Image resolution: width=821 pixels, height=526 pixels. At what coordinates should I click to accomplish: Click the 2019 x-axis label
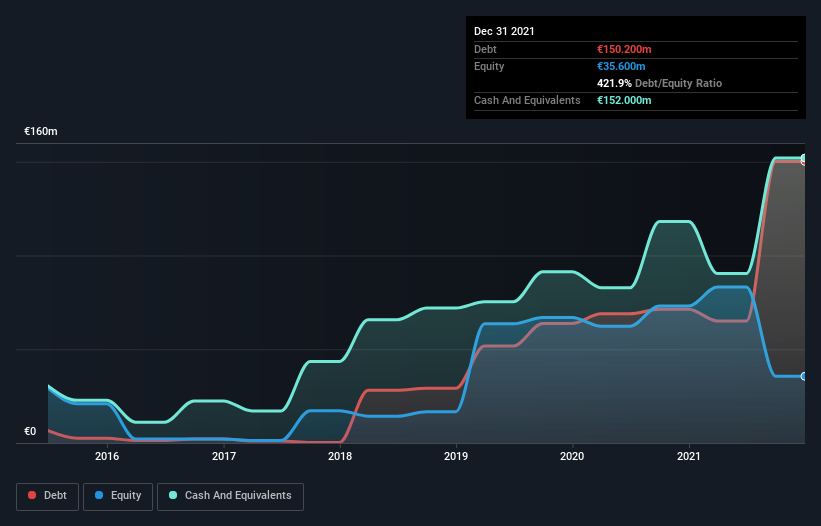(456, 456)
